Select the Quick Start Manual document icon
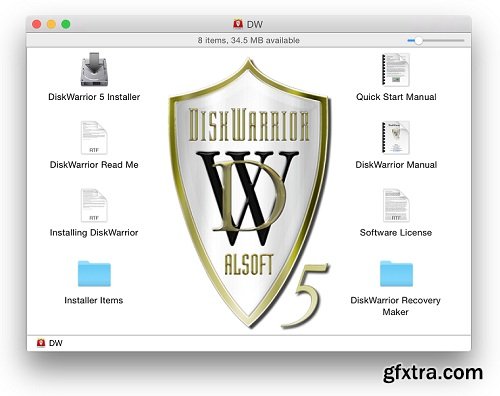This screenshot has width=500, height=396. pos(396,70)
